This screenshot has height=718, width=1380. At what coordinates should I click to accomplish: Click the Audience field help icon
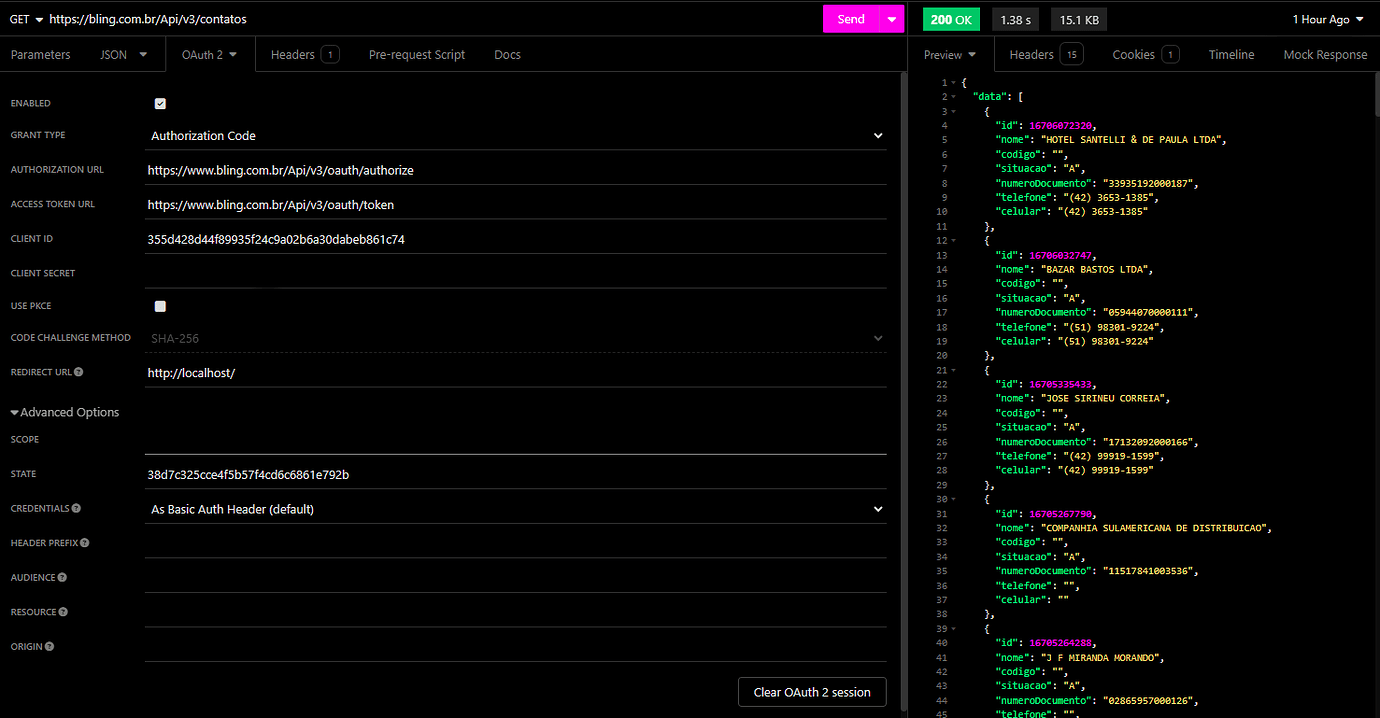[64, 577]
